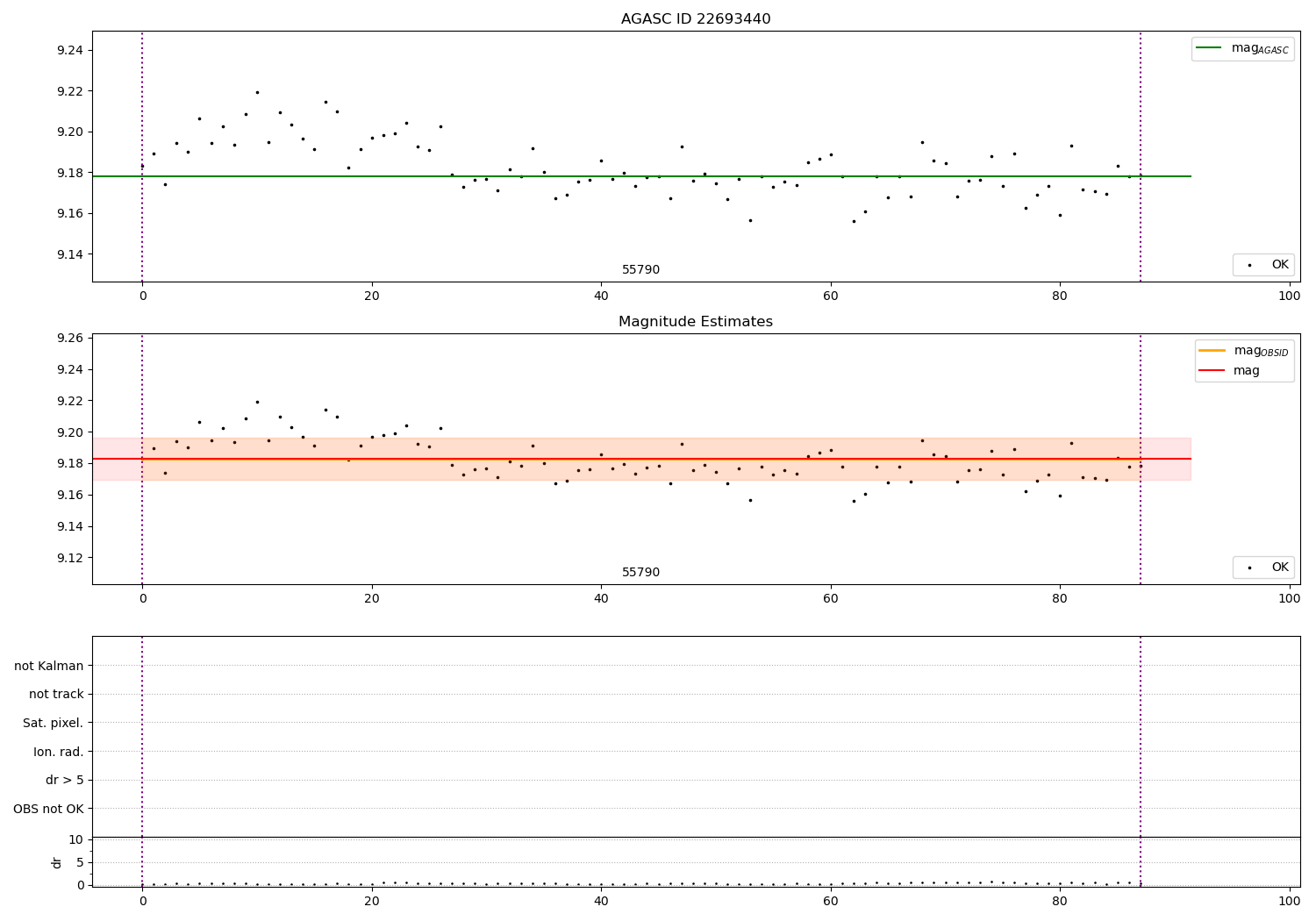Click the 'OK' legend in the top plot

1263,265
